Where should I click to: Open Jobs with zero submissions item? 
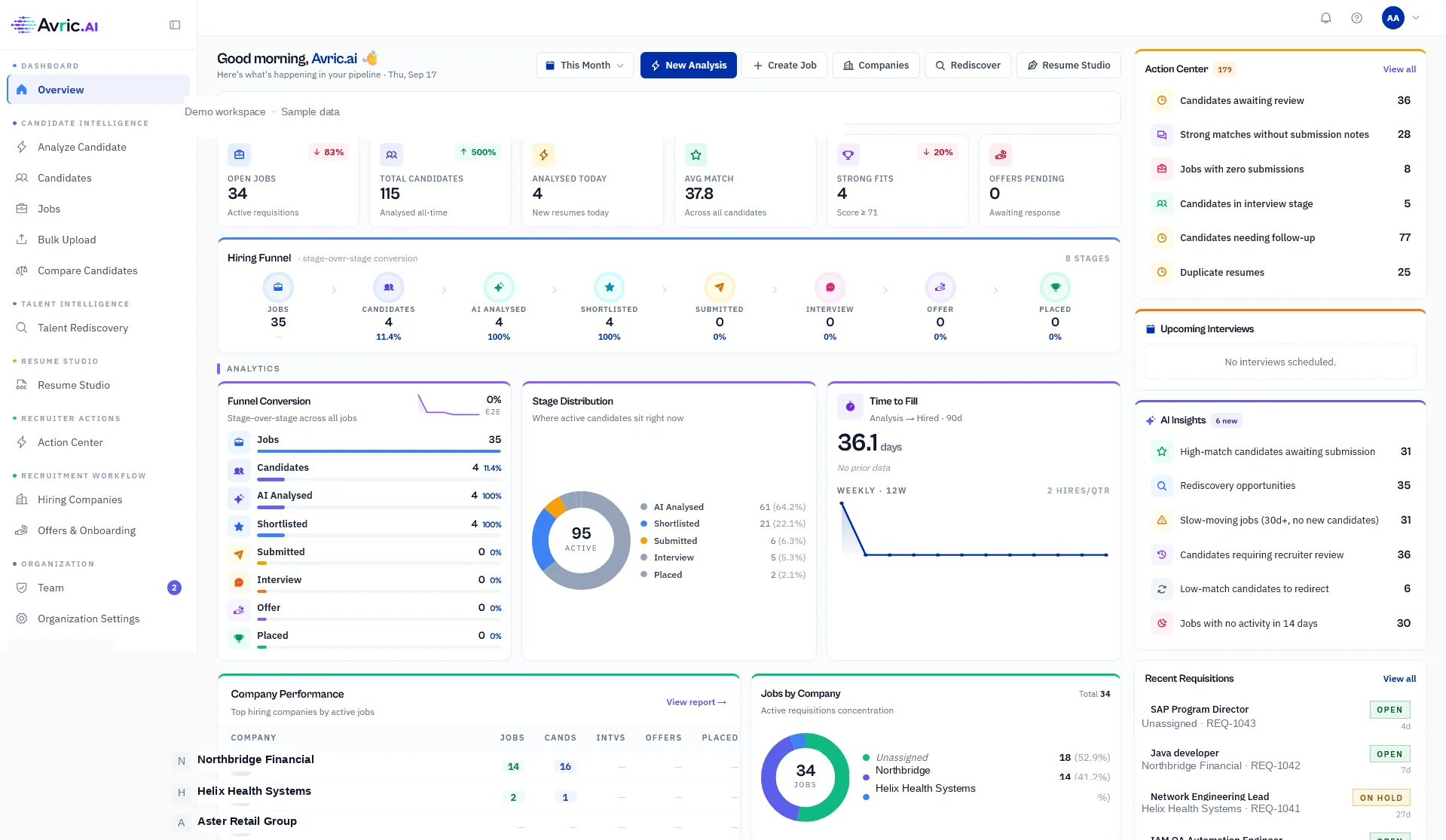[x=1280, y=169]
